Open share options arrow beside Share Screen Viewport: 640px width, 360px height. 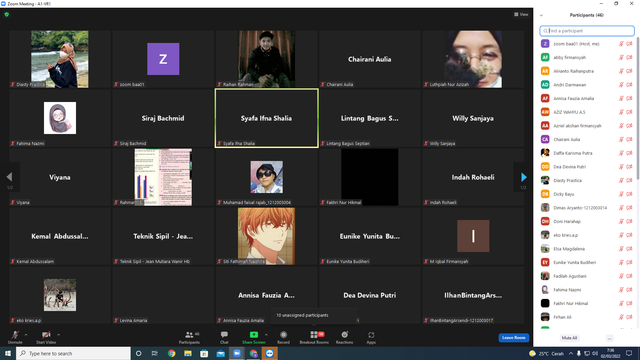click(267, 335)
